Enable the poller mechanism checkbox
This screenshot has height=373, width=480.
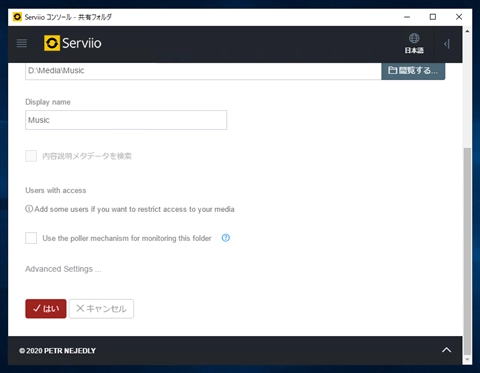point(31,238)
